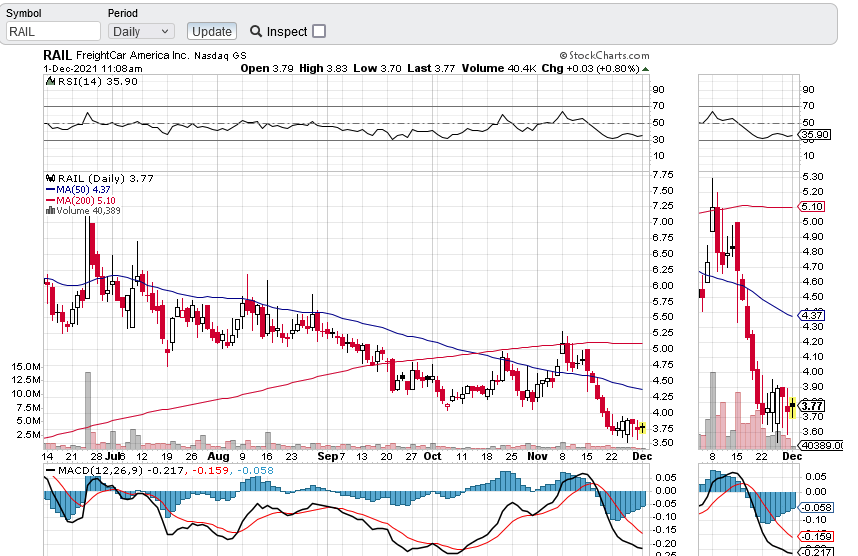Image resolution: width=858 pixels, height=556 pixels.
Task: Click the yellow last-price marker on zoomed chart
Action: (x=791, y=407)
